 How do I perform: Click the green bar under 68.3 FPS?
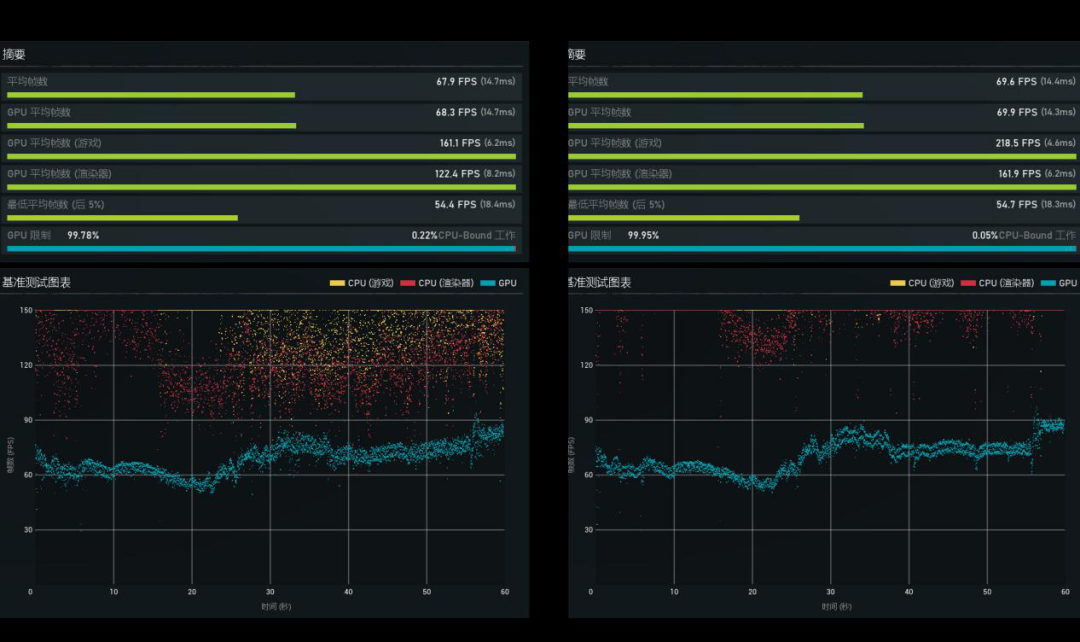152,125
